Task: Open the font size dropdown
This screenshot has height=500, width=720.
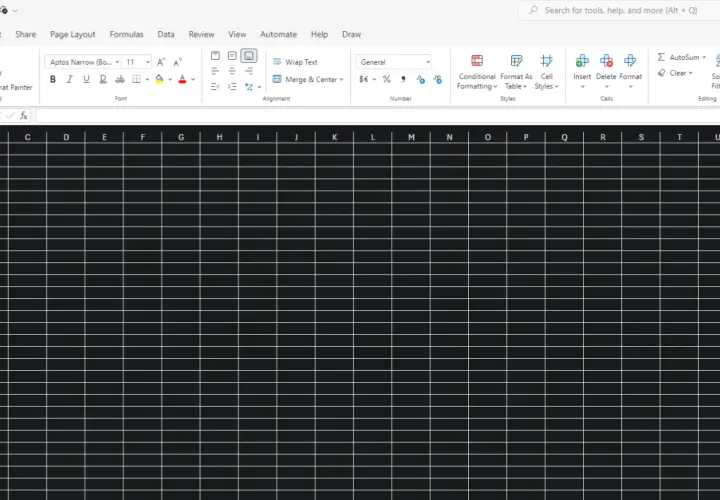Action: 147,62
